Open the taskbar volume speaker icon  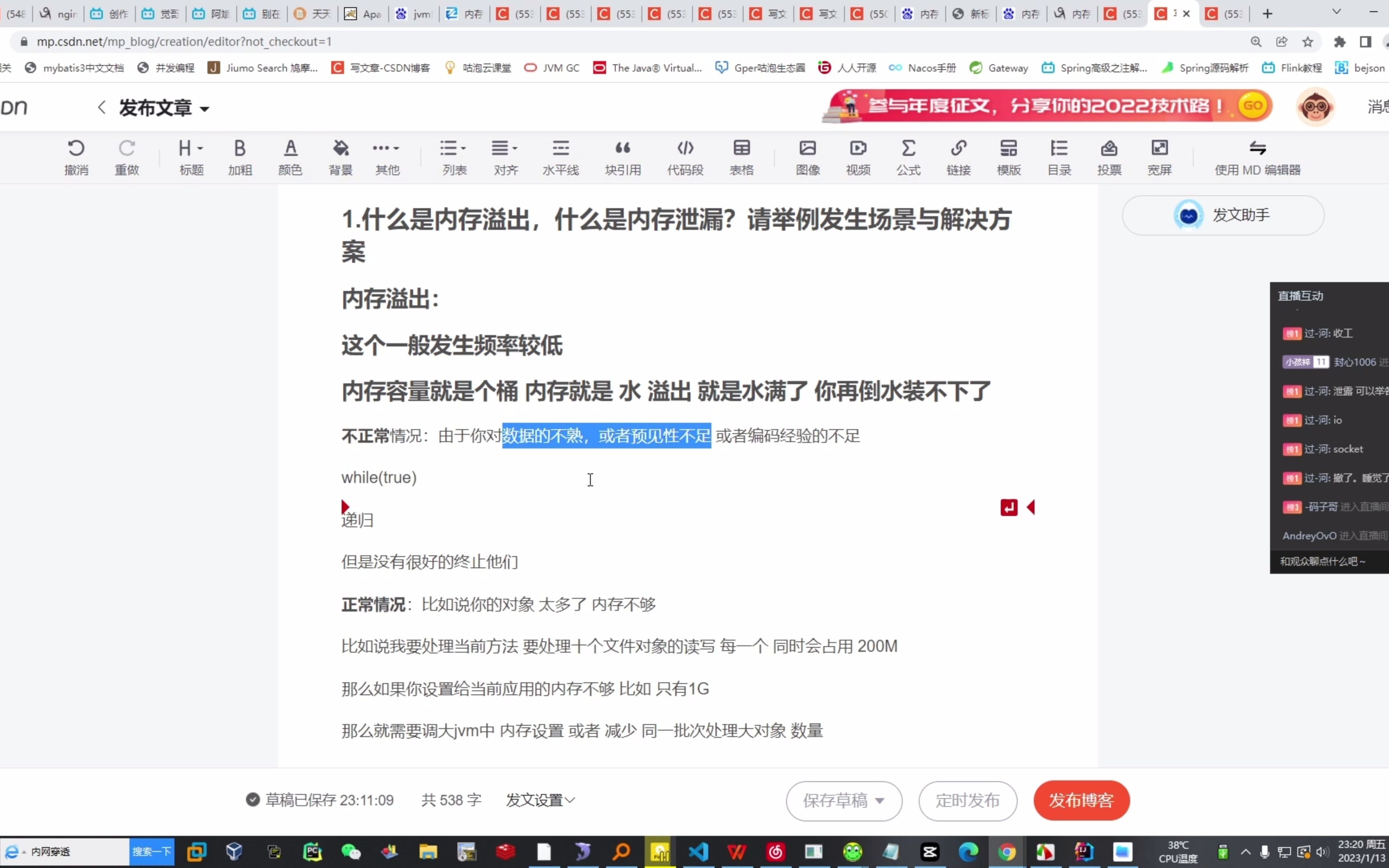(1322, 852)
